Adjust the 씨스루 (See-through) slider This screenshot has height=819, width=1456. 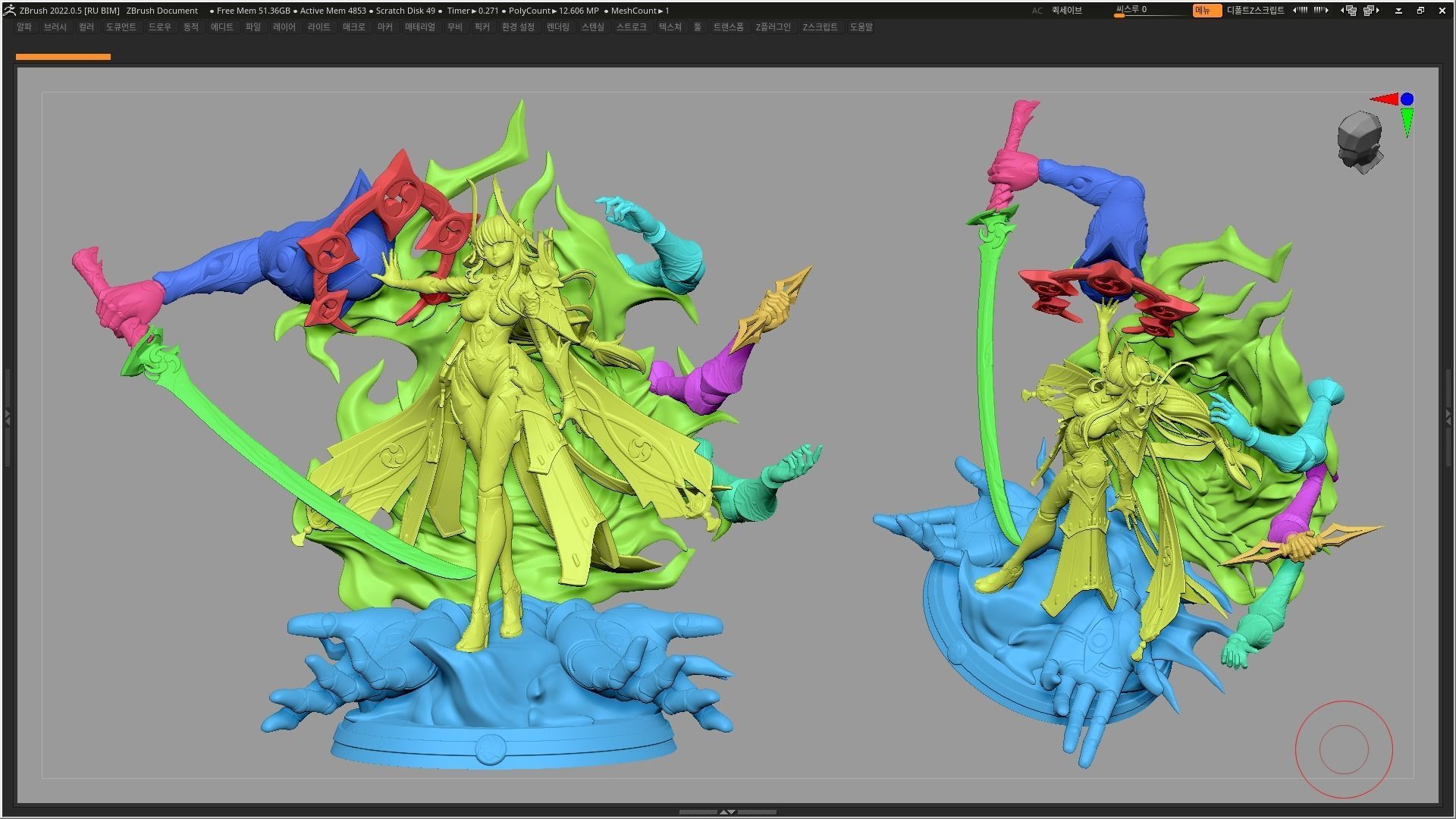point(1150,11)
